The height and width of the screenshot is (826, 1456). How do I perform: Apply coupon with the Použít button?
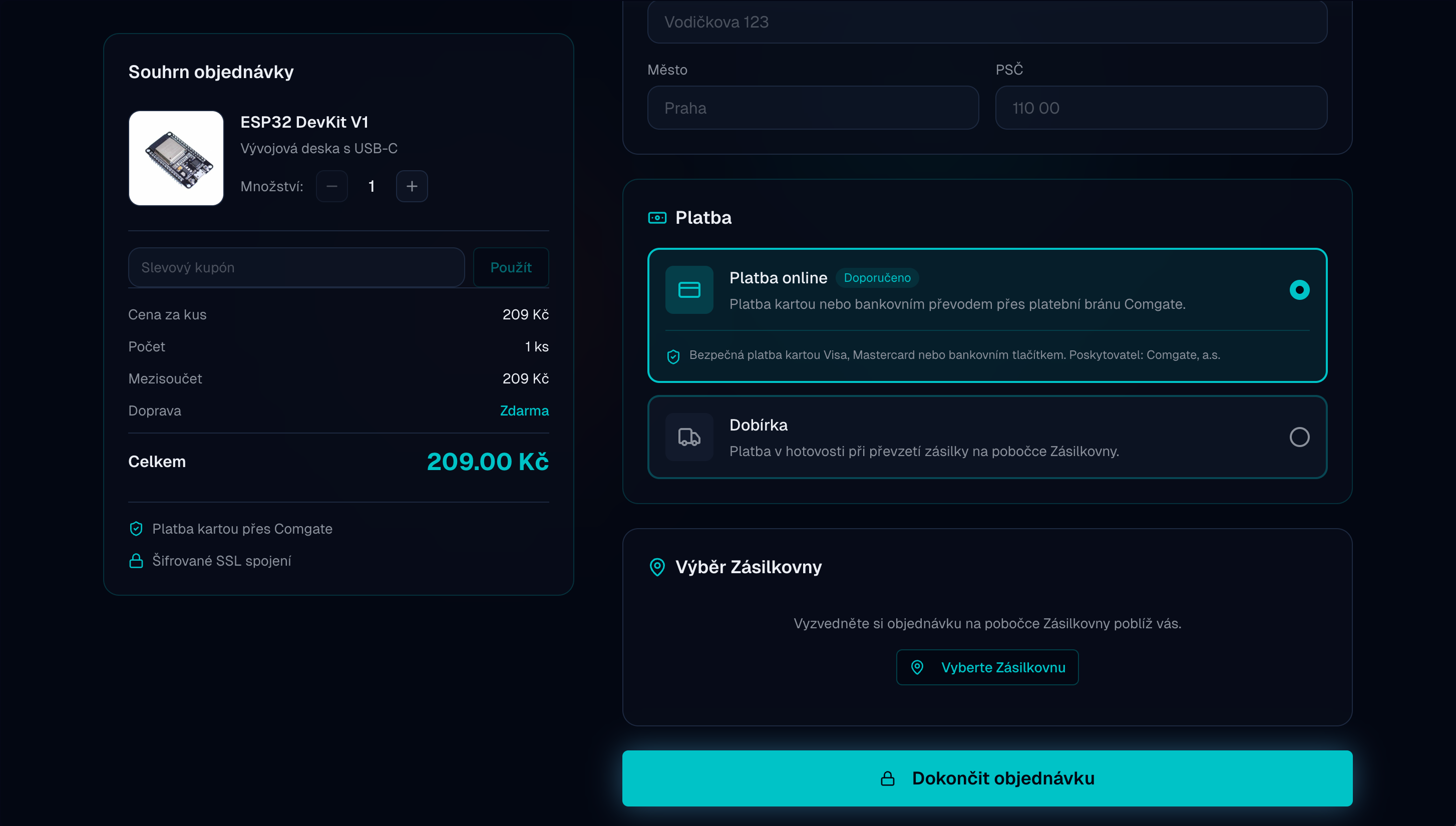[x=511, y=267]
